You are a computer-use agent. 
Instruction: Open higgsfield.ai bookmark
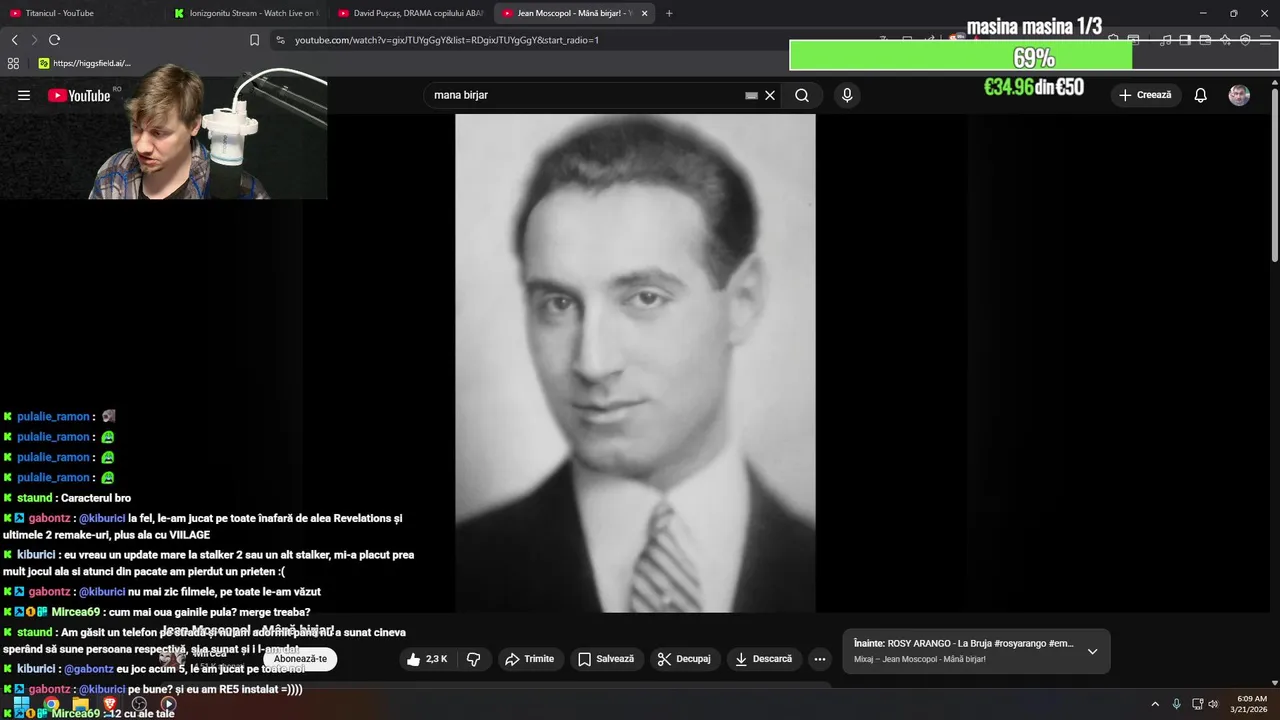coord(85,63)
